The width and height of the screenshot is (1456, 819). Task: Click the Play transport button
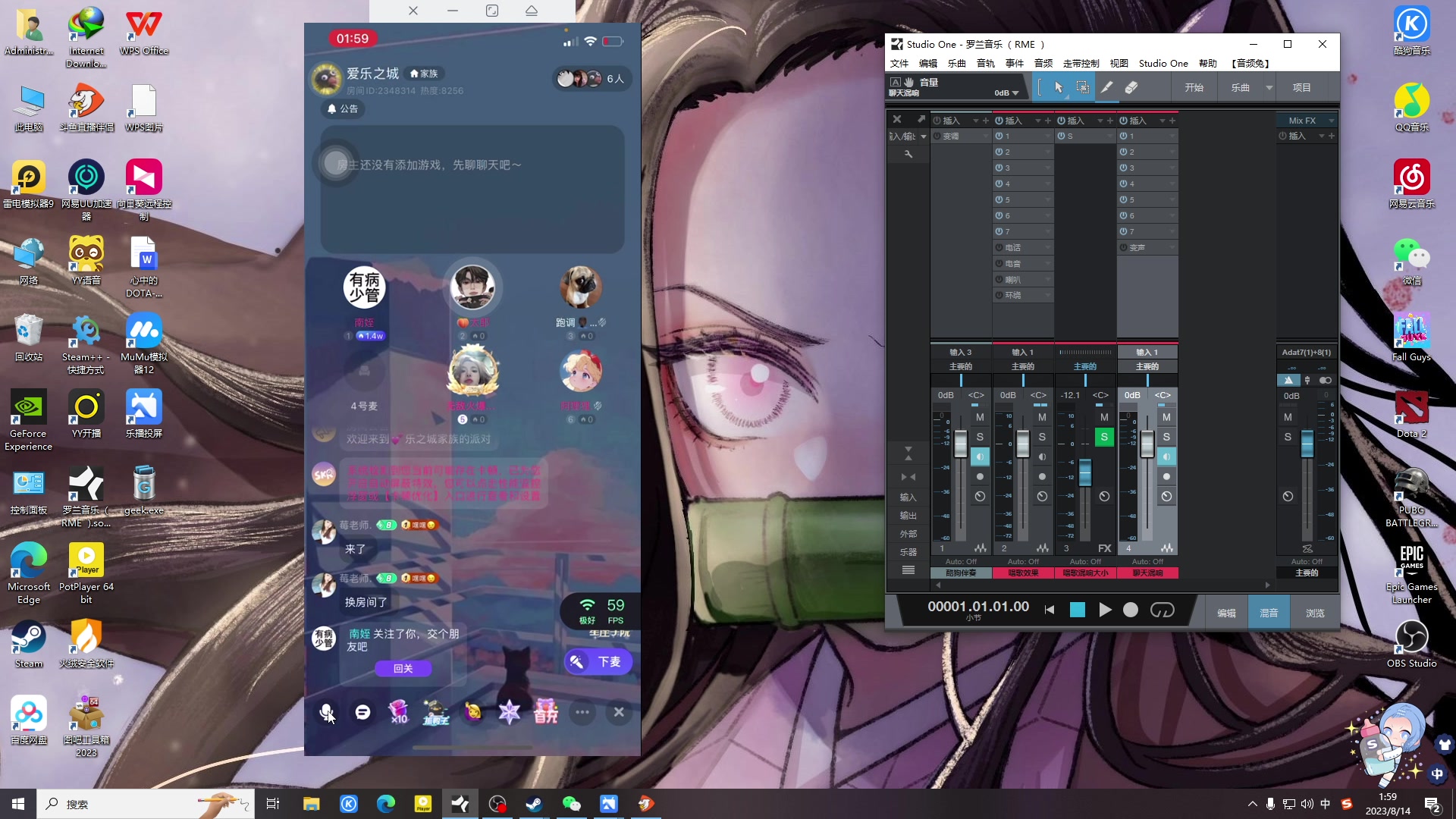pos(1105,610)
